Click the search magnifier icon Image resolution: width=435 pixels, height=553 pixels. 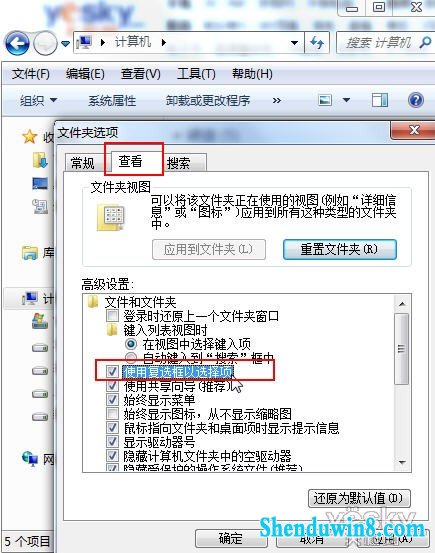[x=425, y=43]
